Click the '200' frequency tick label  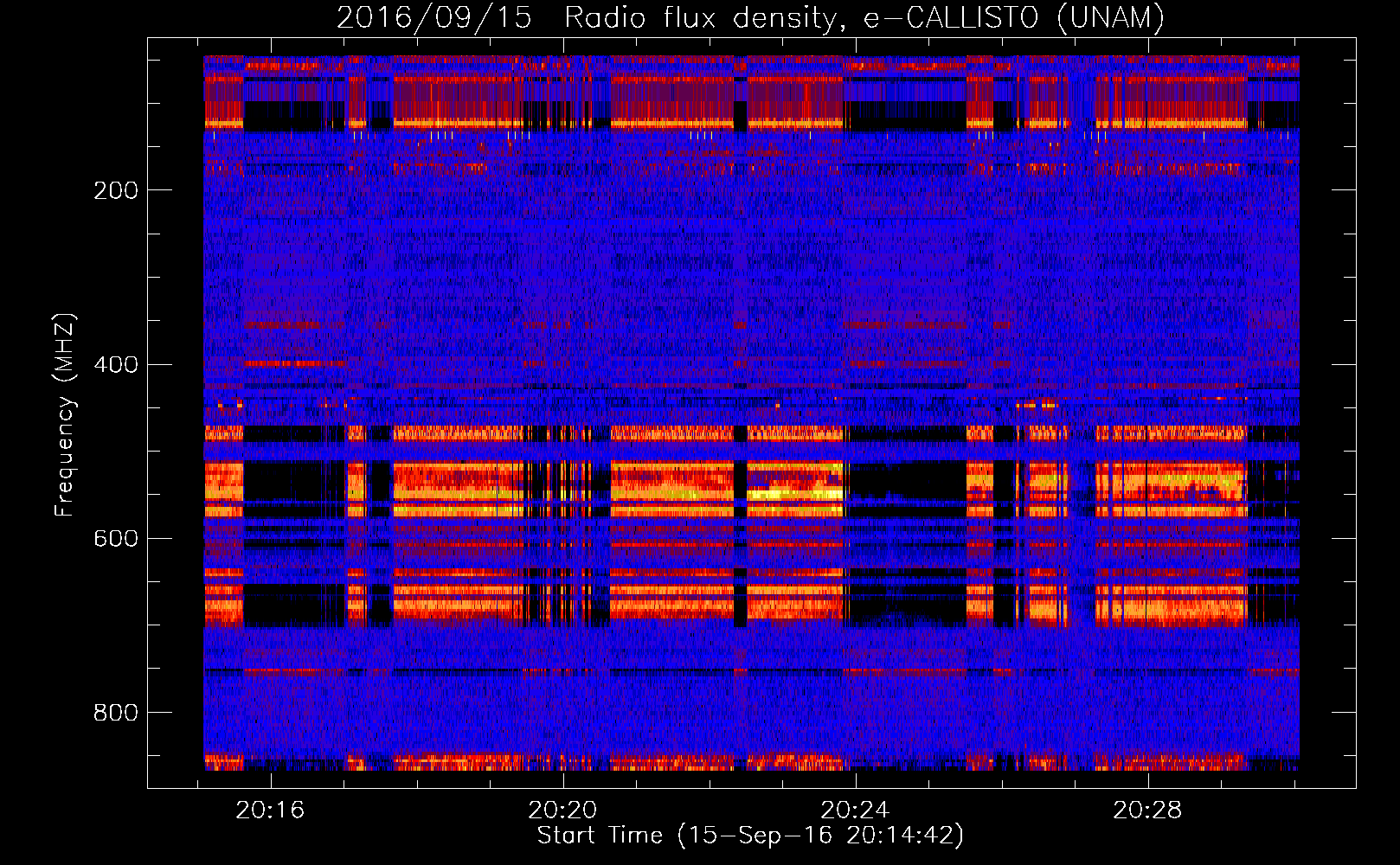(116, 190)
